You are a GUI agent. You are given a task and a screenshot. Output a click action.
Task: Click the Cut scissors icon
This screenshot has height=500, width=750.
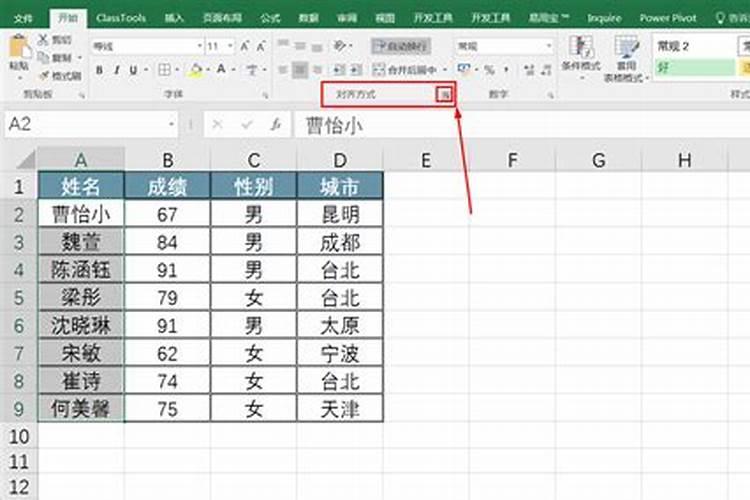tap(44, 40)
